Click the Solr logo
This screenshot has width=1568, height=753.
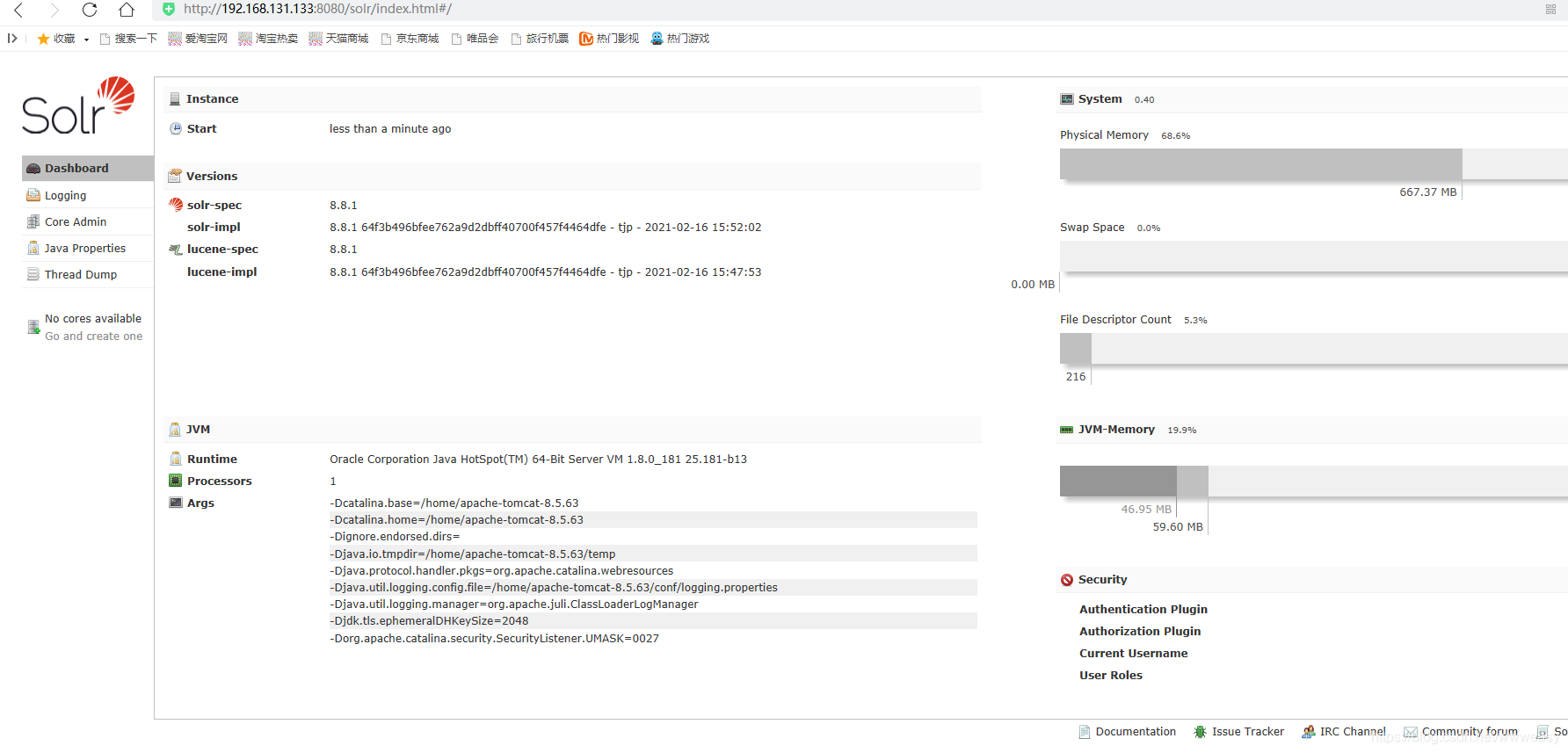78,106
